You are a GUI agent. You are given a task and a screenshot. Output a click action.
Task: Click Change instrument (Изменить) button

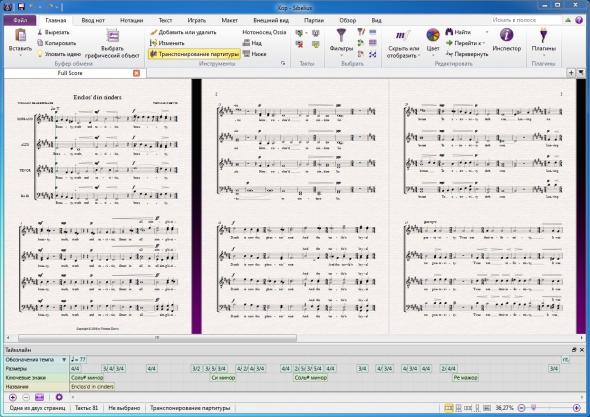pos(167,43)
